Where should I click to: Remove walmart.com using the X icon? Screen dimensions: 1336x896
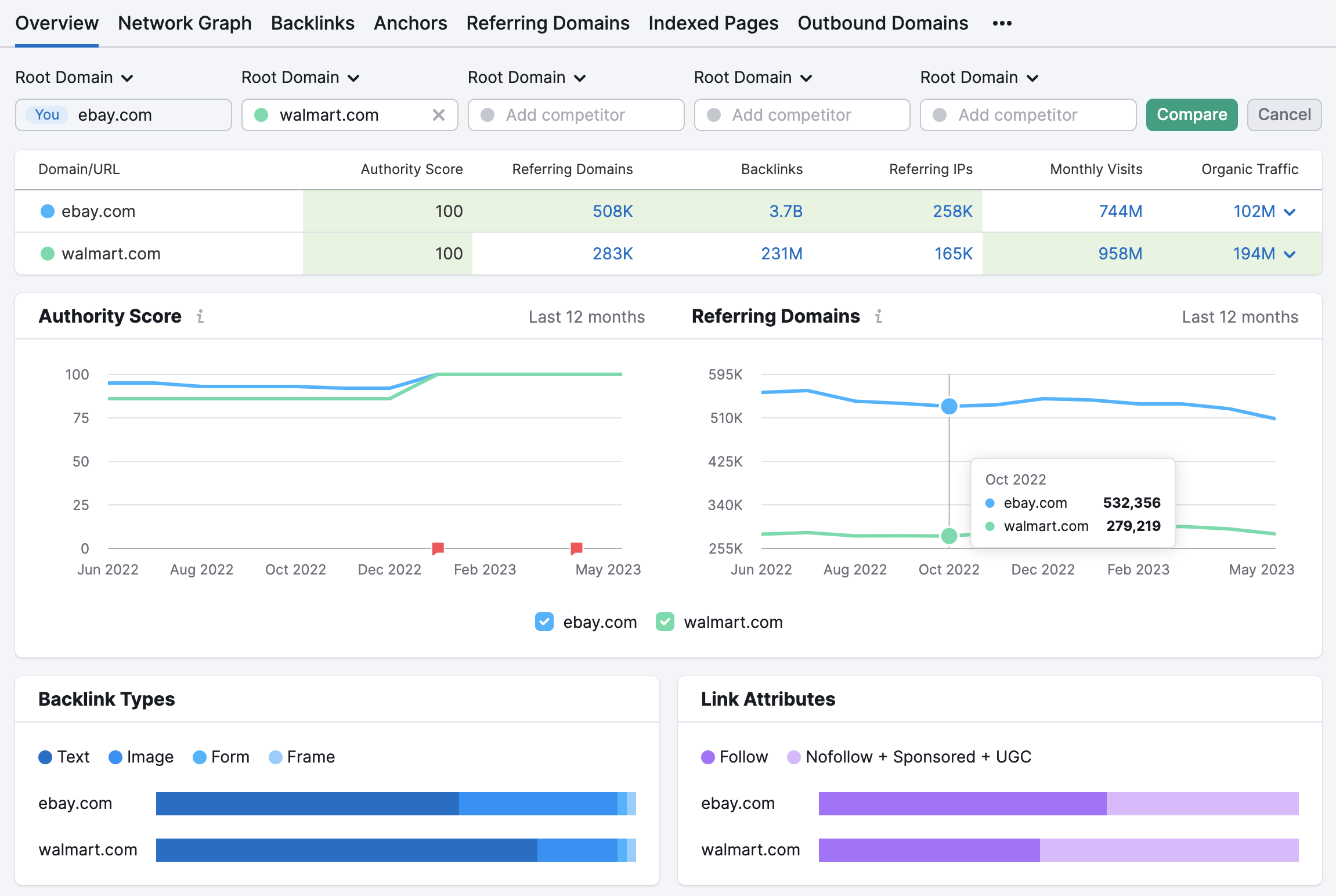(x=438, y=115)
